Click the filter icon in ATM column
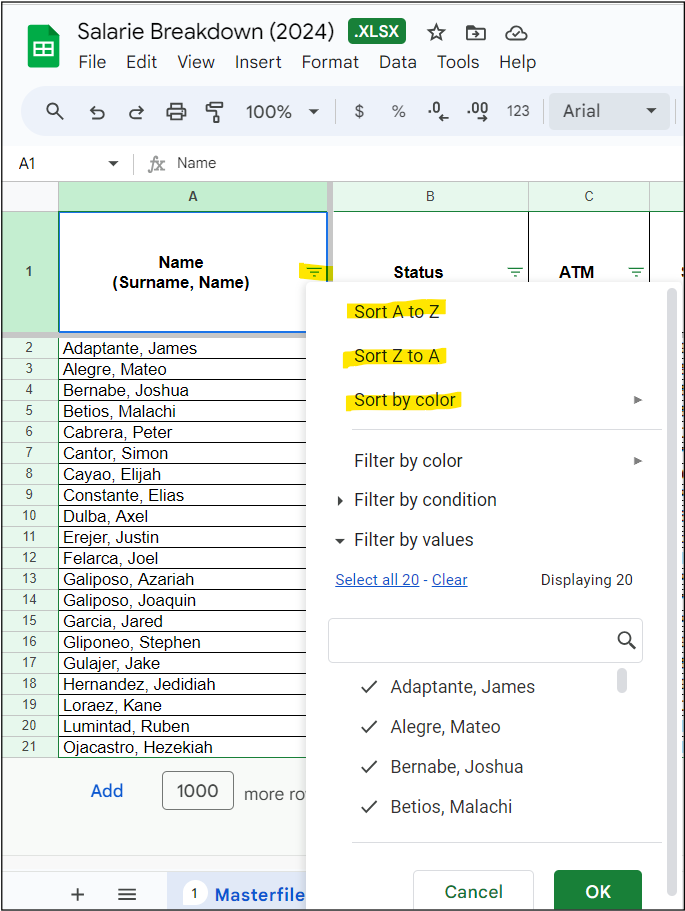 pos(636,272)
